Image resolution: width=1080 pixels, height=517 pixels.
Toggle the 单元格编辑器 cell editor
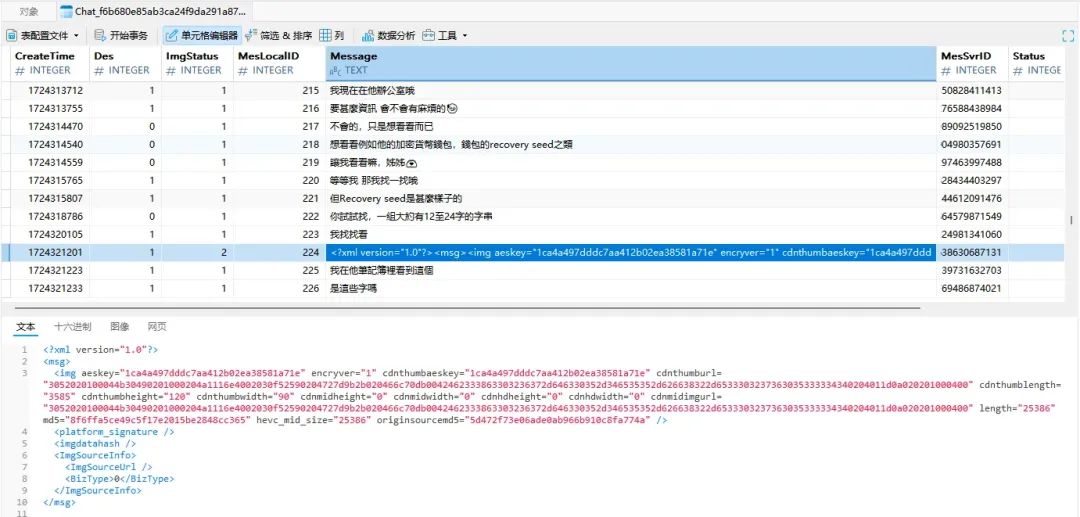click(x=202, y=35)
